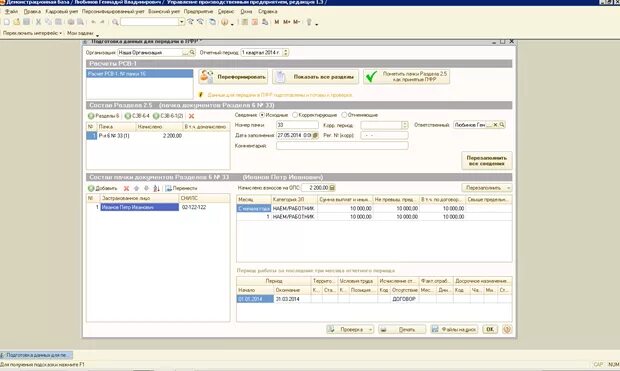The image size is (620, 371).
Task: Open toolbar search field dropdown arrow
Action: click(181, 22)
